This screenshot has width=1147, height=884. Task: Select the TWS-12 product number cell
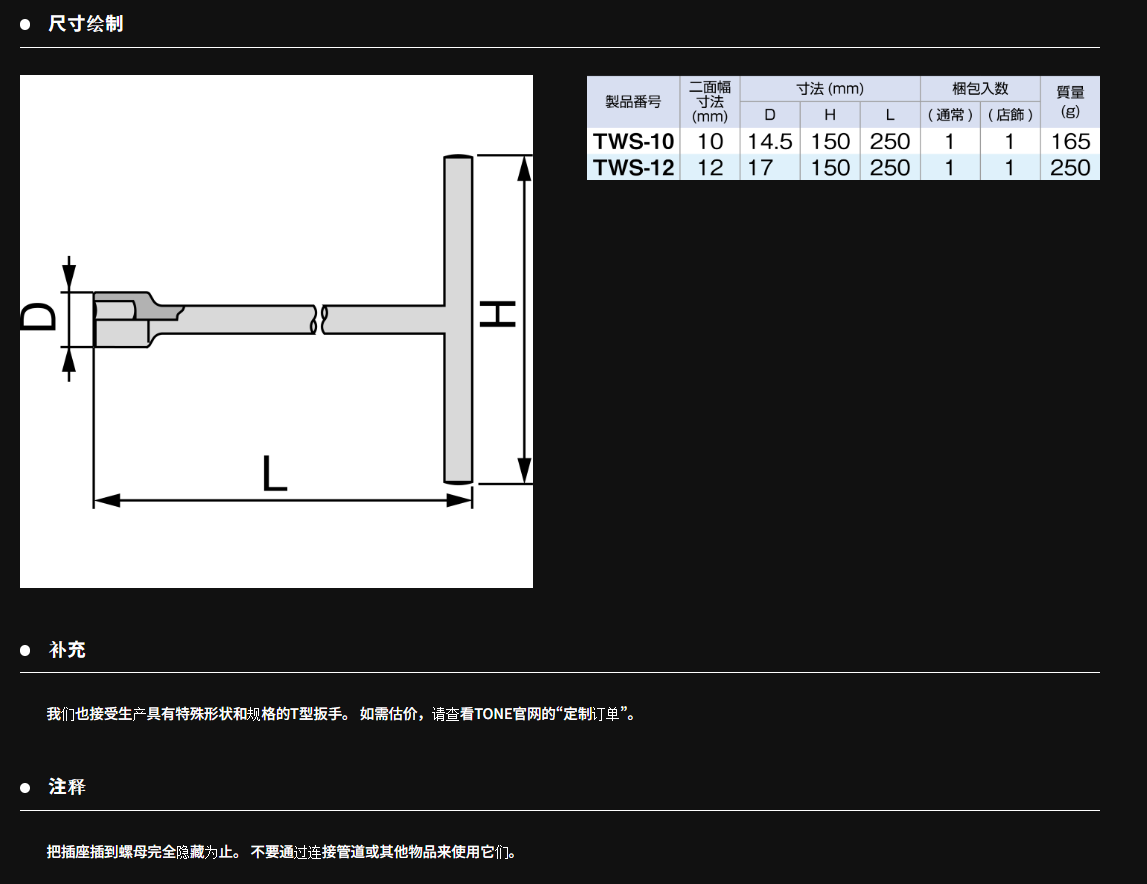[633, 167]
